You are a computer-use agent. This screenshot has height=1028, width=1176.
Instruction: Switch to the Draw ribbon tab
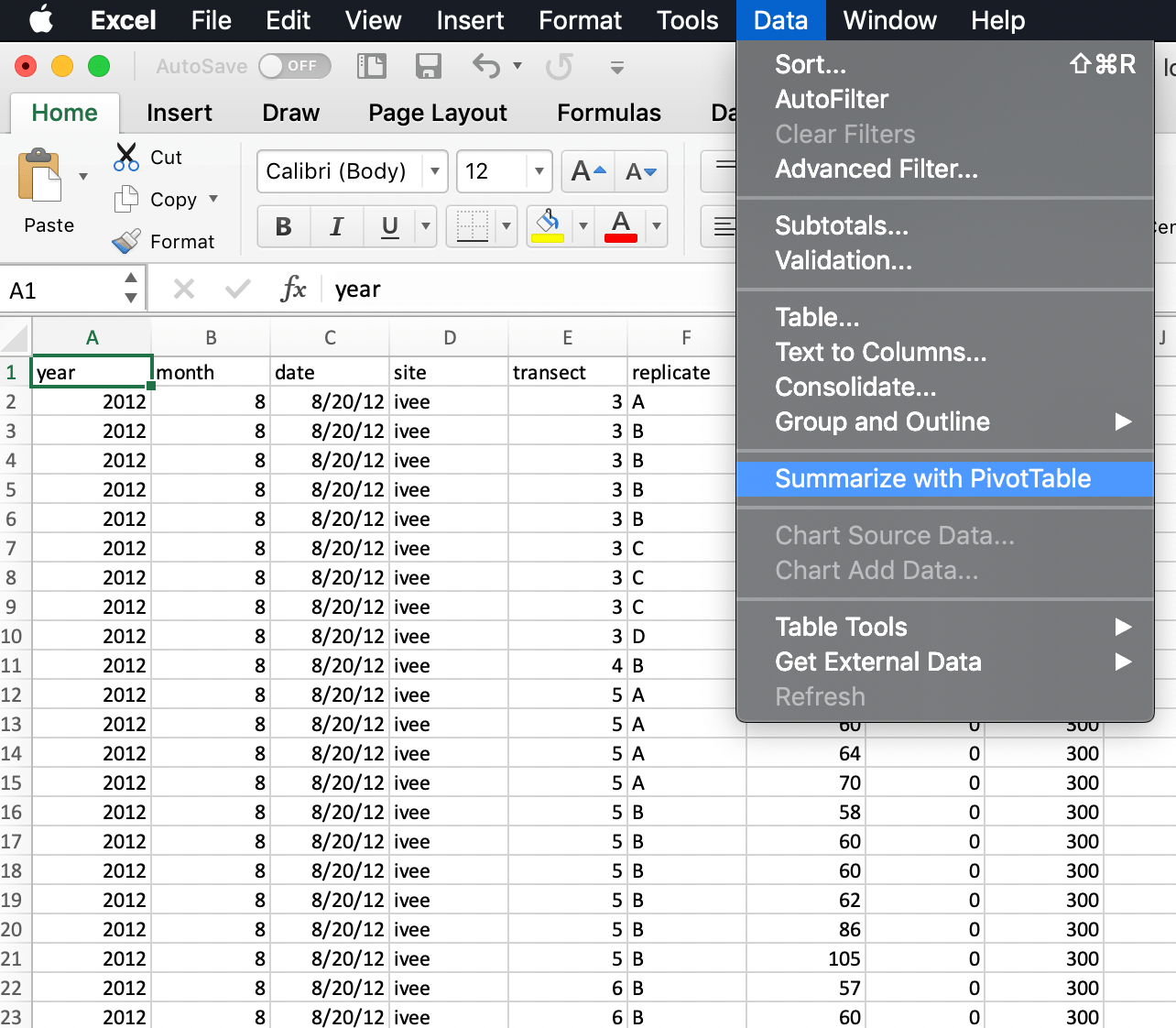[x=290, y=113]
